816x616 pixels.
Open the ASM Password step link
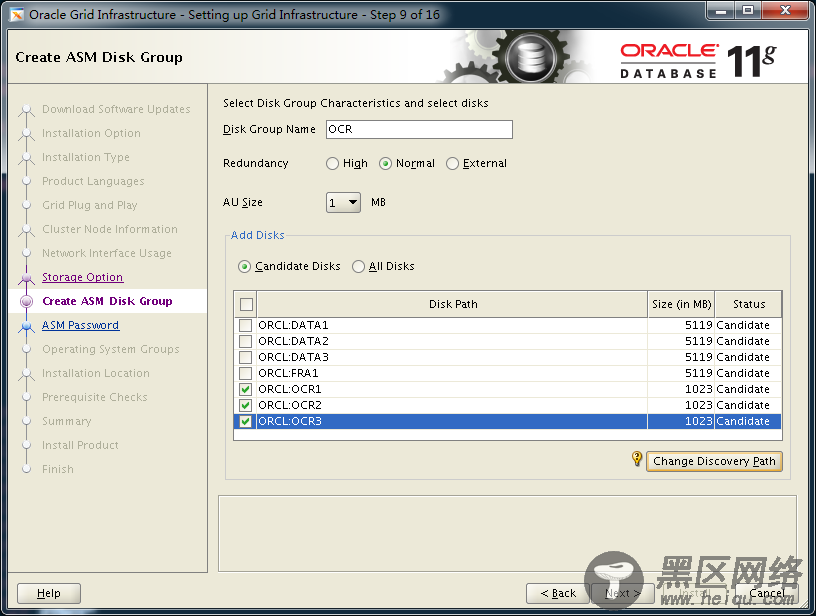[81, 325]
